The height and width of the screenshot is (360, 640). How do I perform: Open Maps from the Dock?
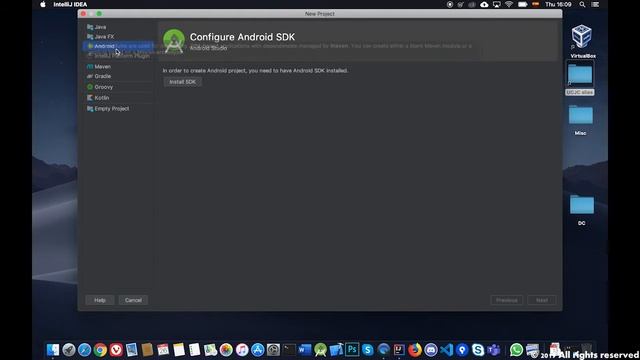tap(210, 350)
